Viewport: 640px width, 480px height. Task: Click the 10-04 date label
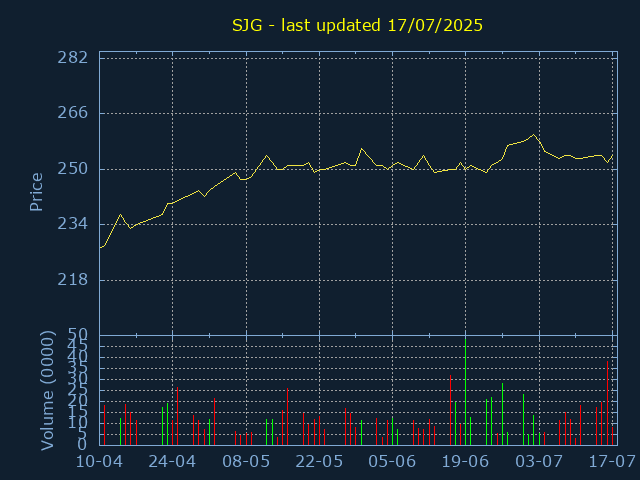point(99,462)
